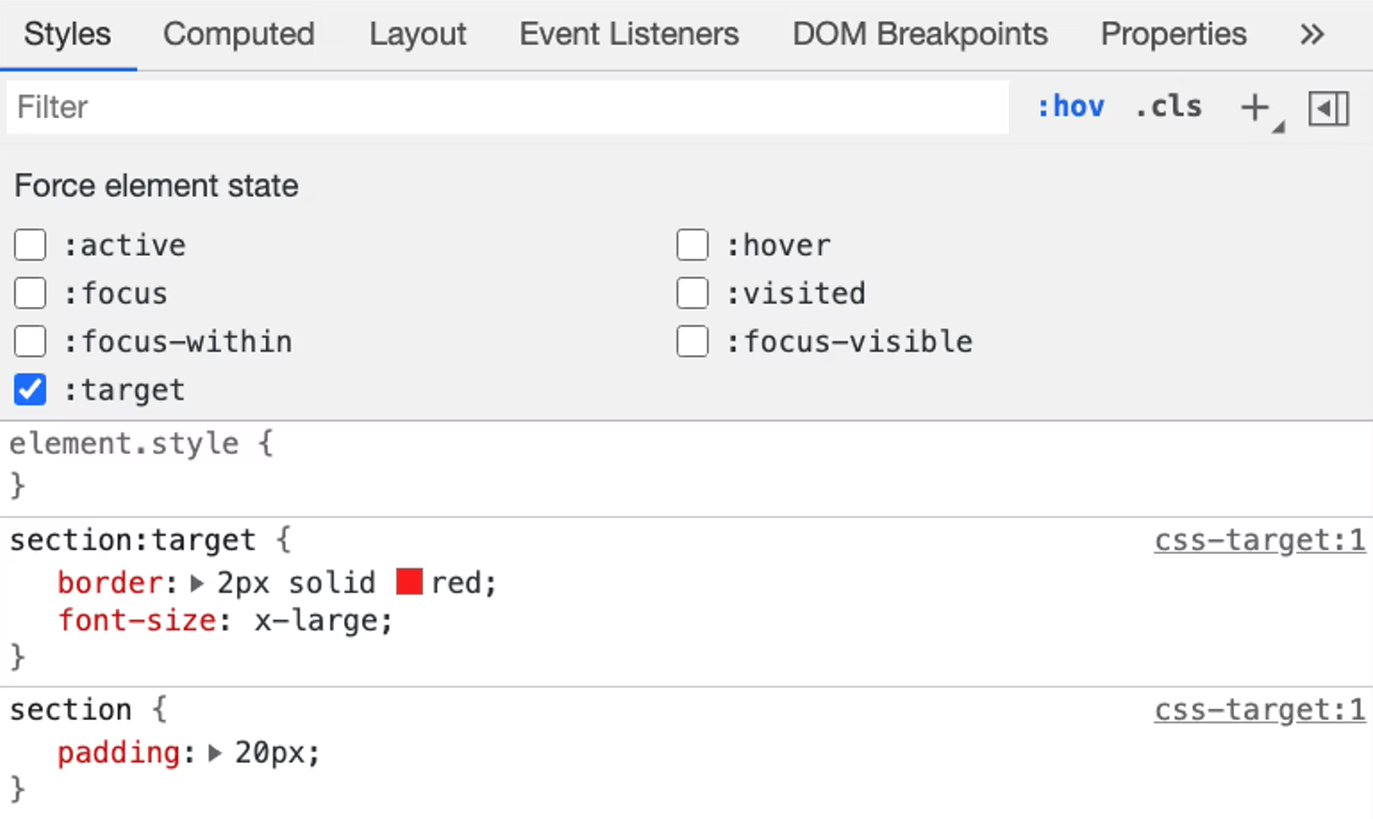Enable the :focus state checkbox
Viewport: 1373px width, 819px height.
(x=30, y=293)
